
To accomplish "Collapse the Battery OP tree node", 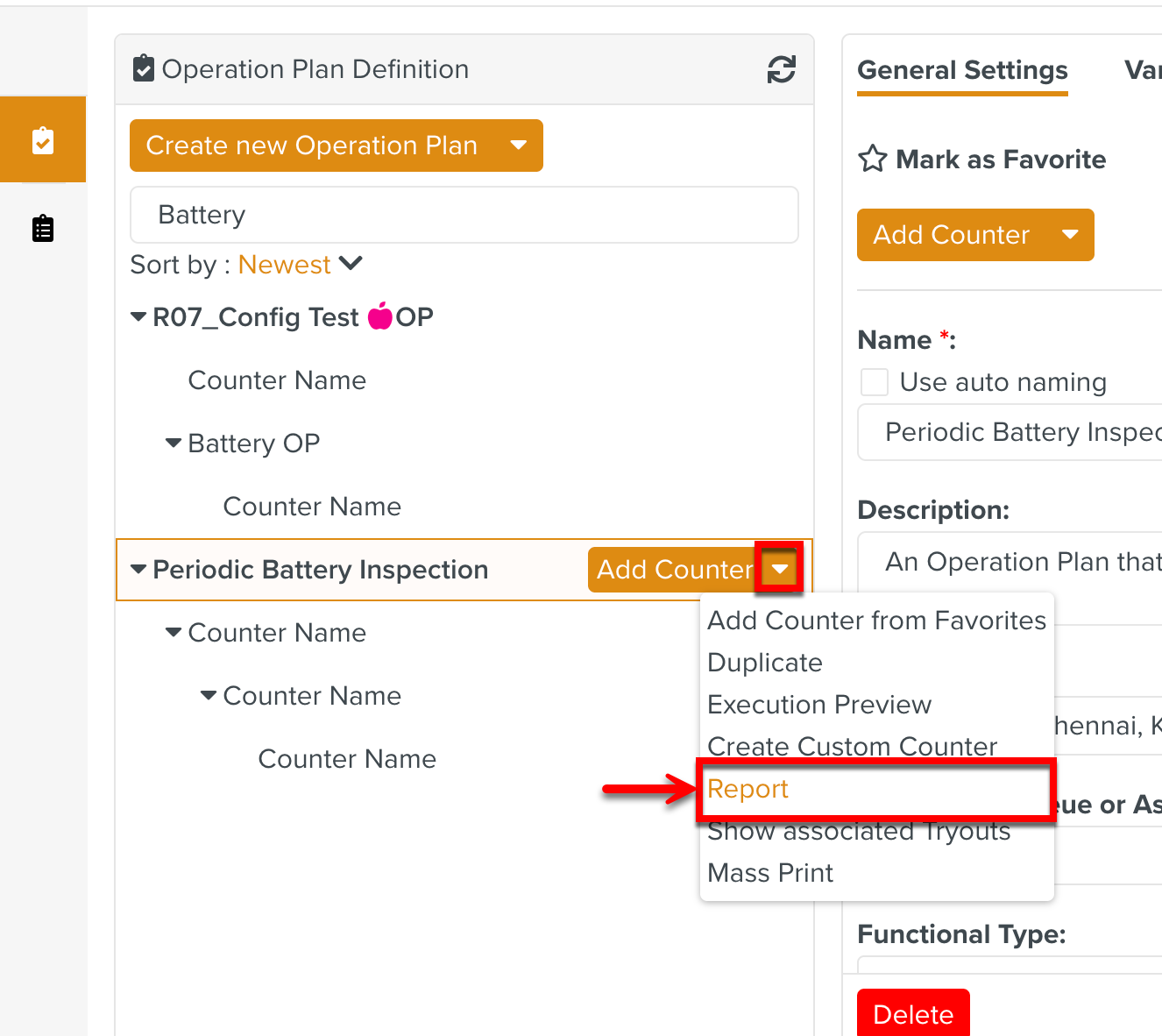I will click(x=174, y=443).
